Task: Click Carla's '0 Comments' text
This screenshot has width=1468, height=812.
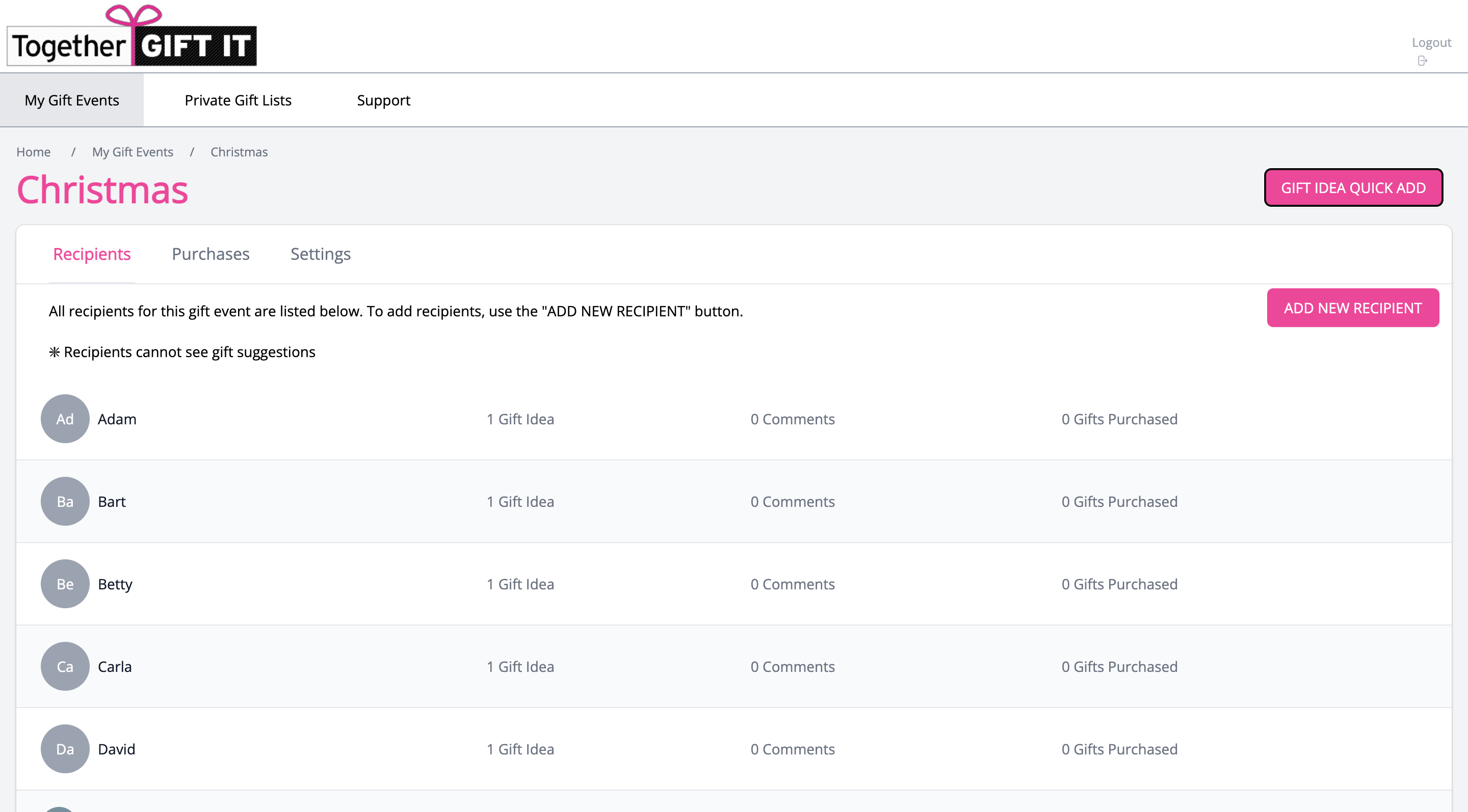Action: (x=793, y=667)
